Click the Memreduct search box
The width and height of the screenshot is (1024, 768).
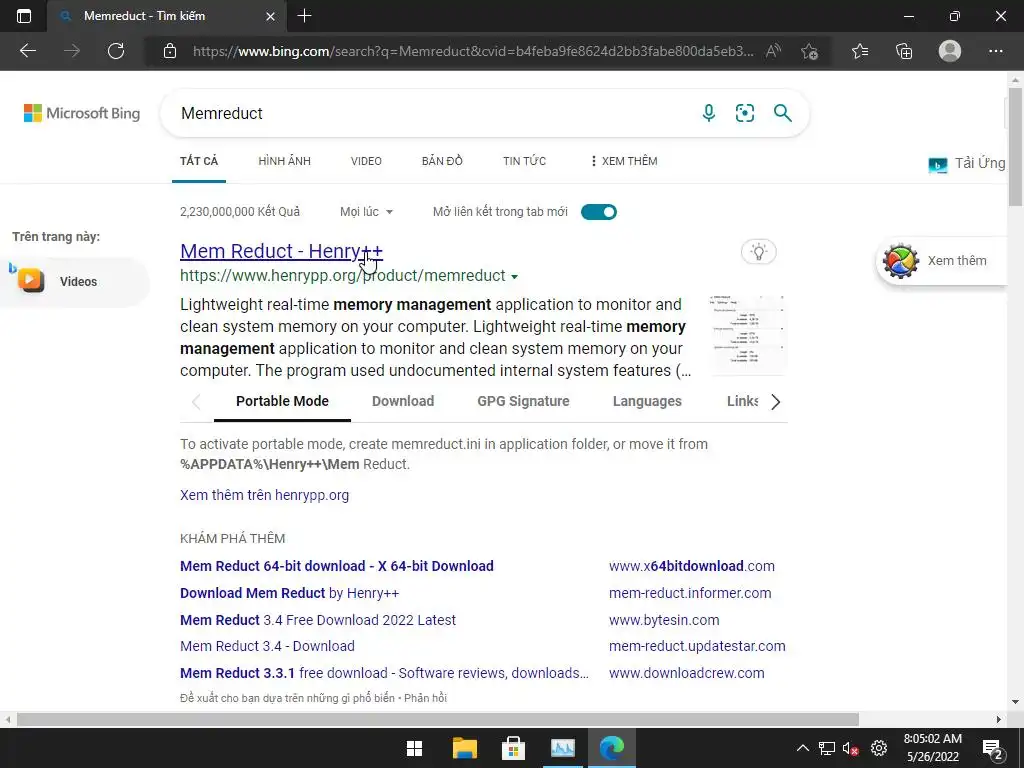tap(431, 113)
